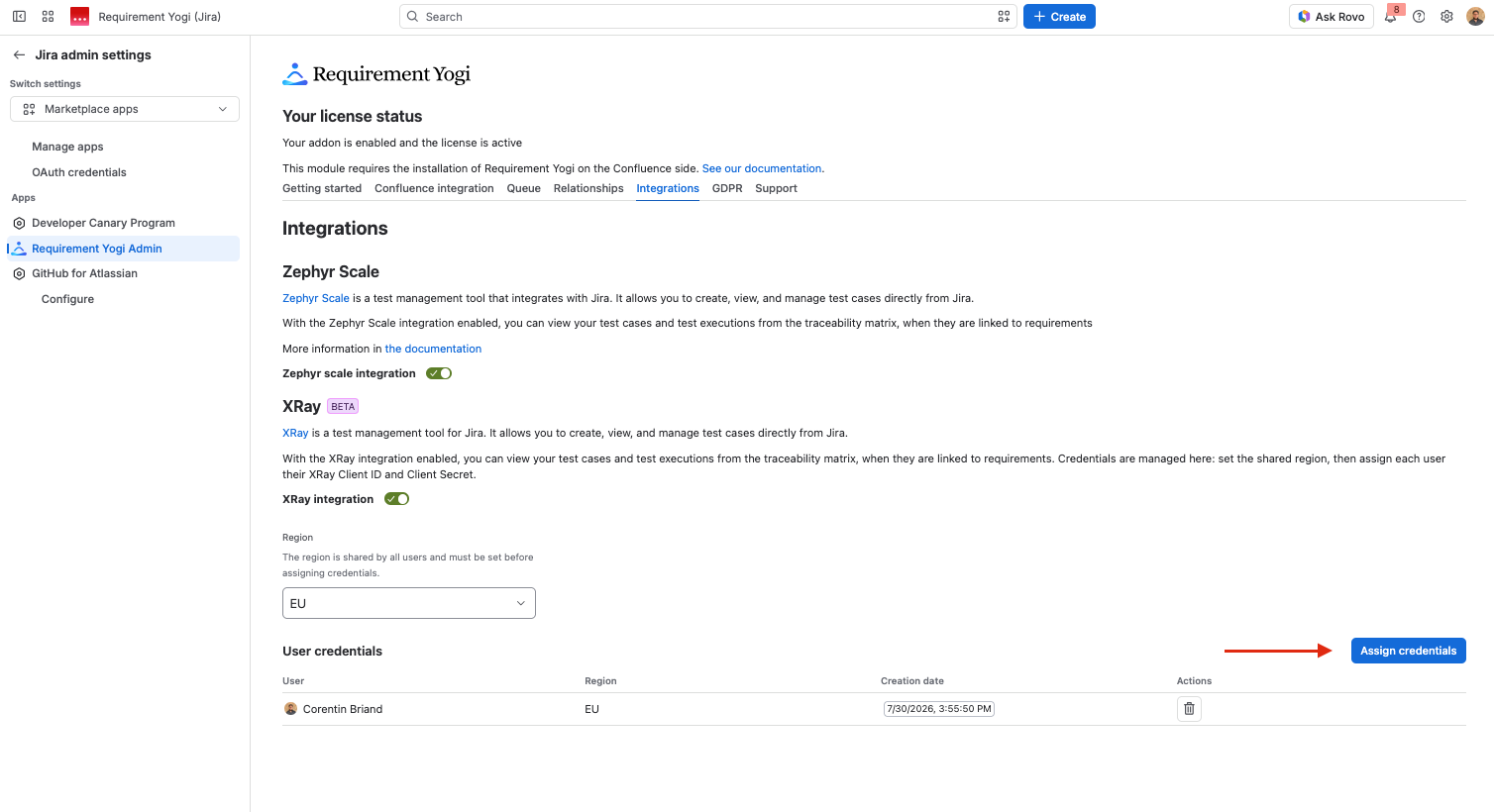Go back using the arrow beside Jira admin settings
The width and height of the screenshot is (1494, 812).
19,55
